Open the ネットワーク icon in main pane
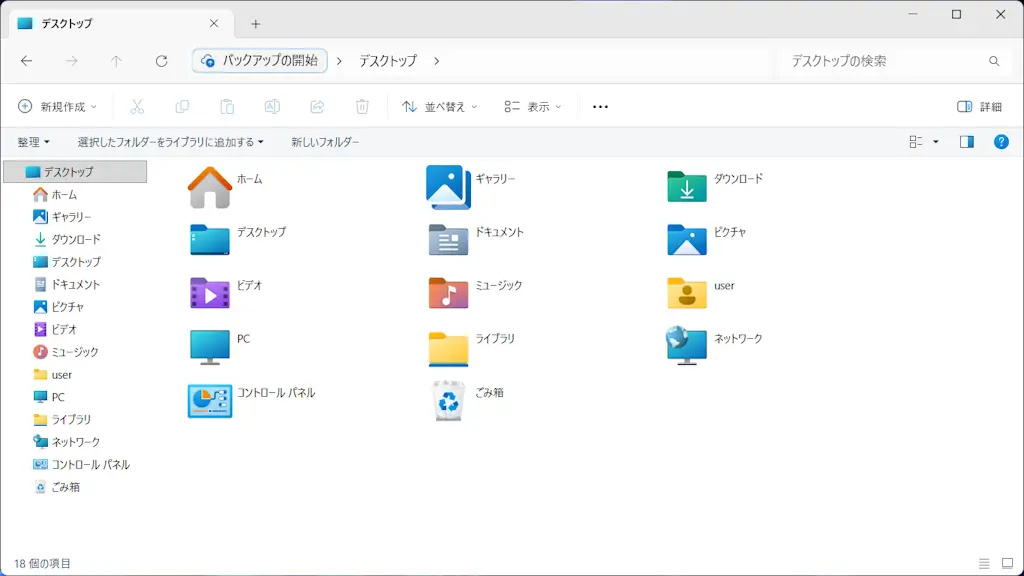This screenshot has width=1024, height=576. [687, 346]
